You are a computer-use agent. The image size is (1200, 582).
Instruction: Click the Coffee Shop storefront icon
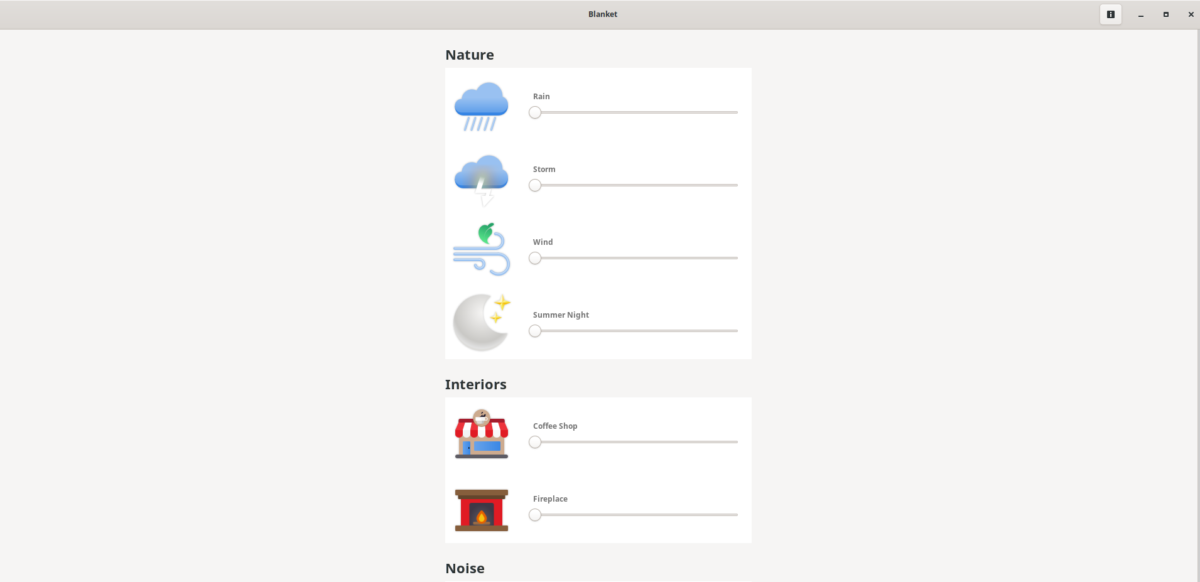[481, 434]
